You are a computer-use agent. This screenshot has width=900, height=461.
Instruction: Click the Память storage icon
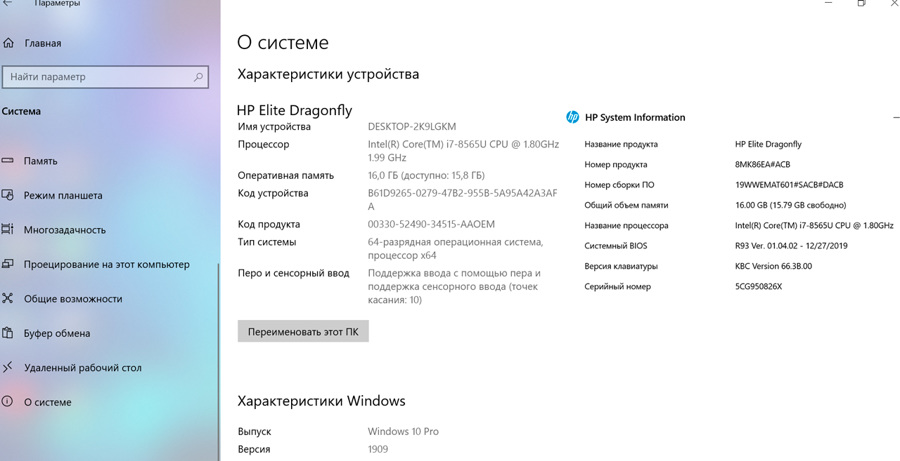click(7, 161)
